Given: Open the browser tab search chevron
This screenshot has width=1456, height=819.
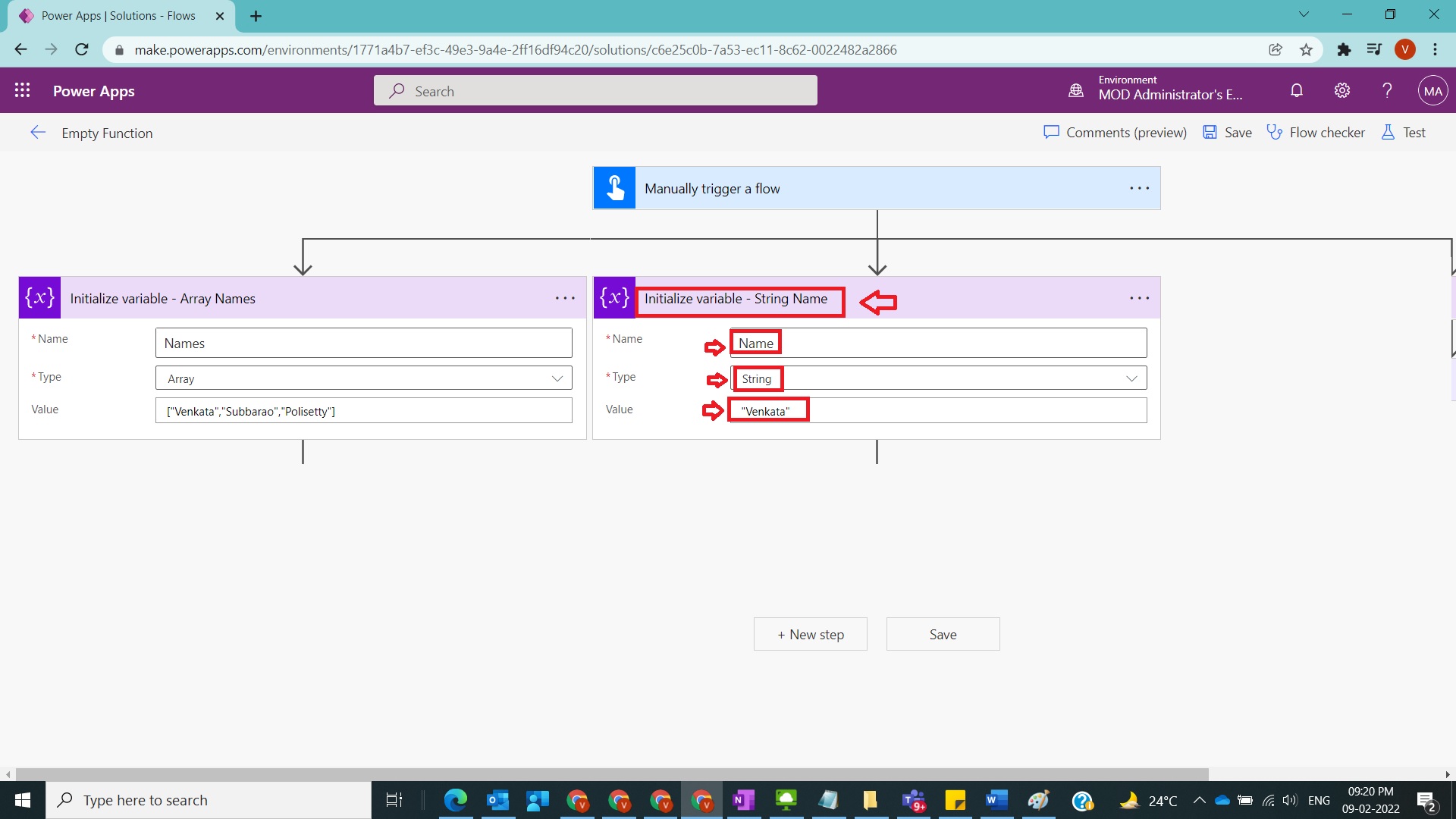Looking at the screenshot, I should pos(1304,14).
